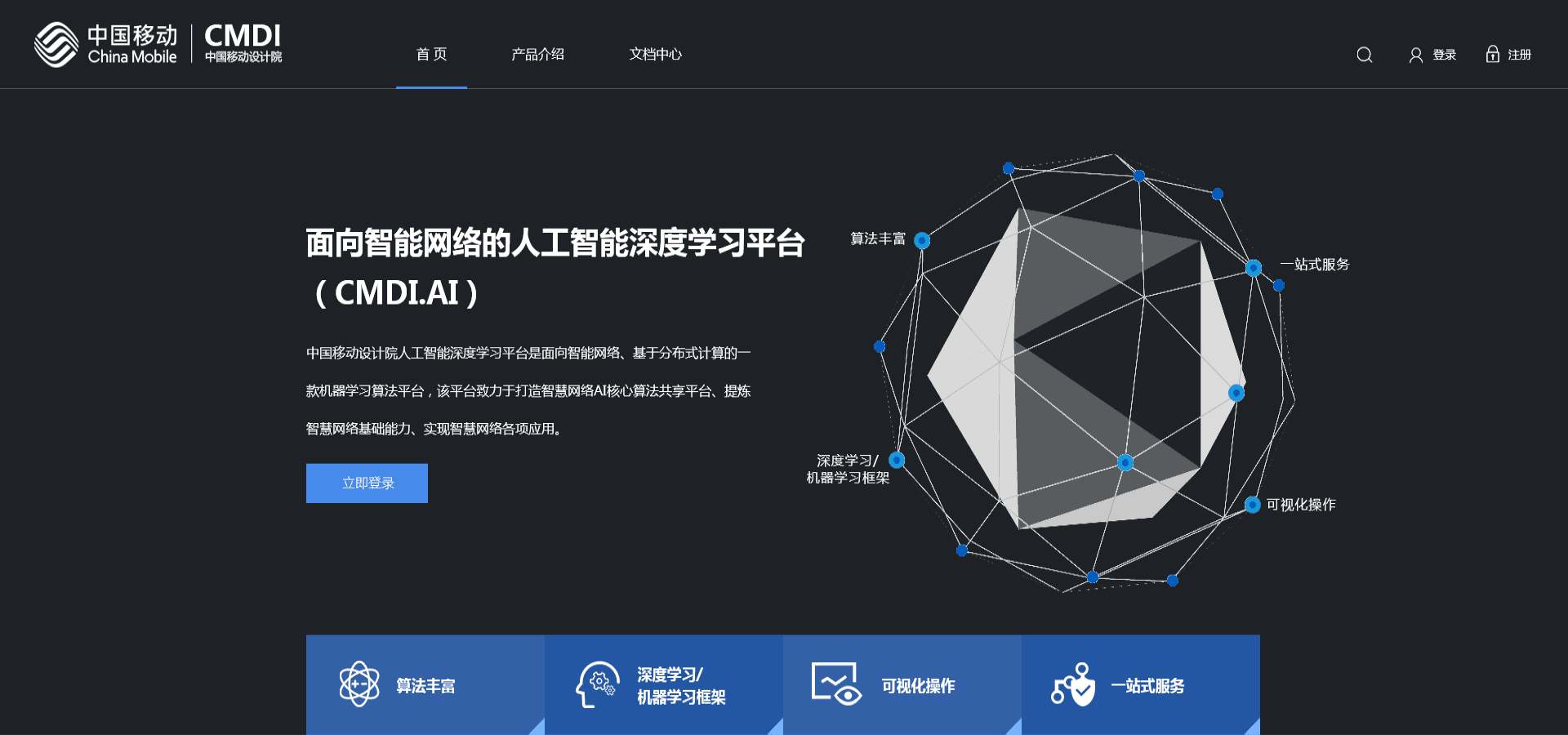The height and width of the screenshot is (735, 1568).
Task: Click the shield-check icon for 一站式服务
Action: [1073, 684]
